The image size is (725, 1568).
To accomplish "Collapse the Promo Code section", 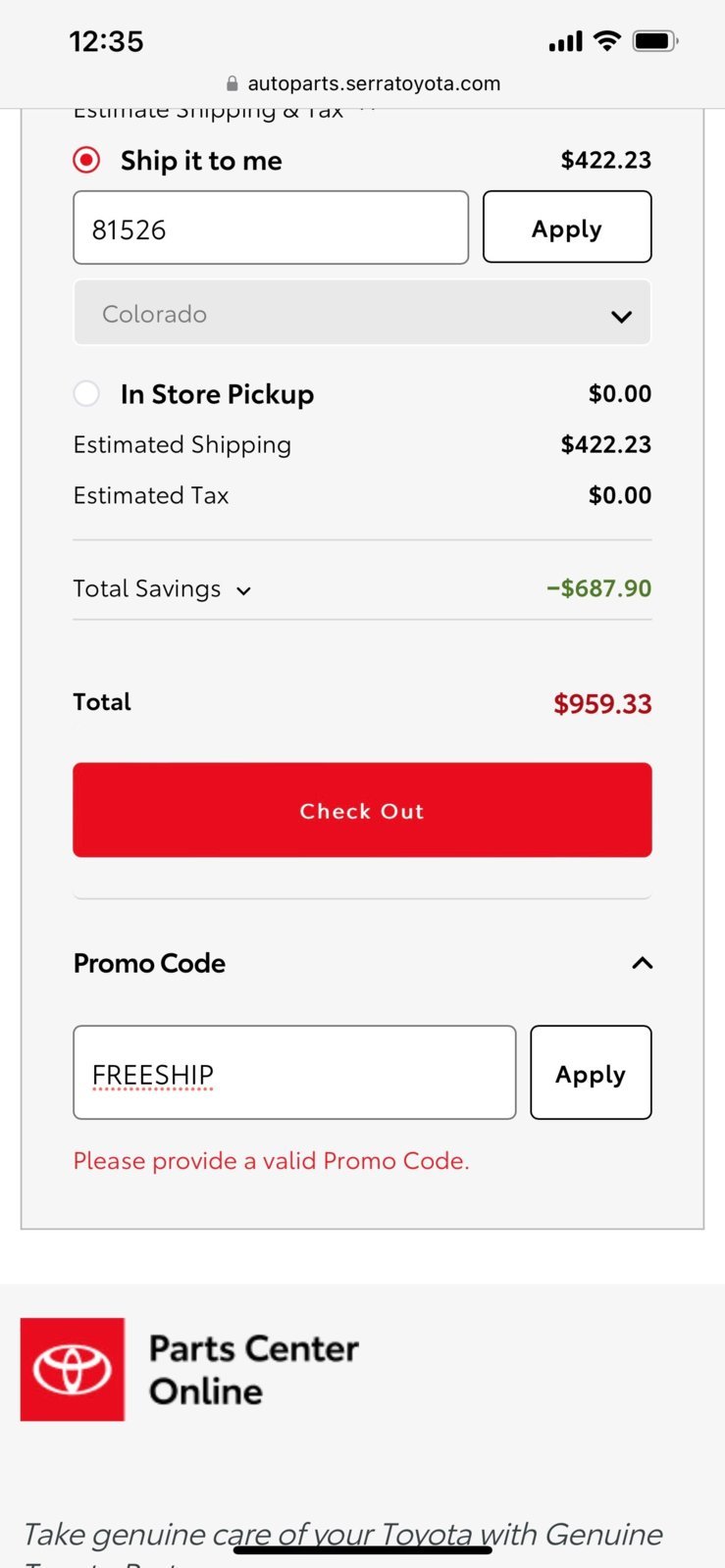I will (x=643, y=963).
